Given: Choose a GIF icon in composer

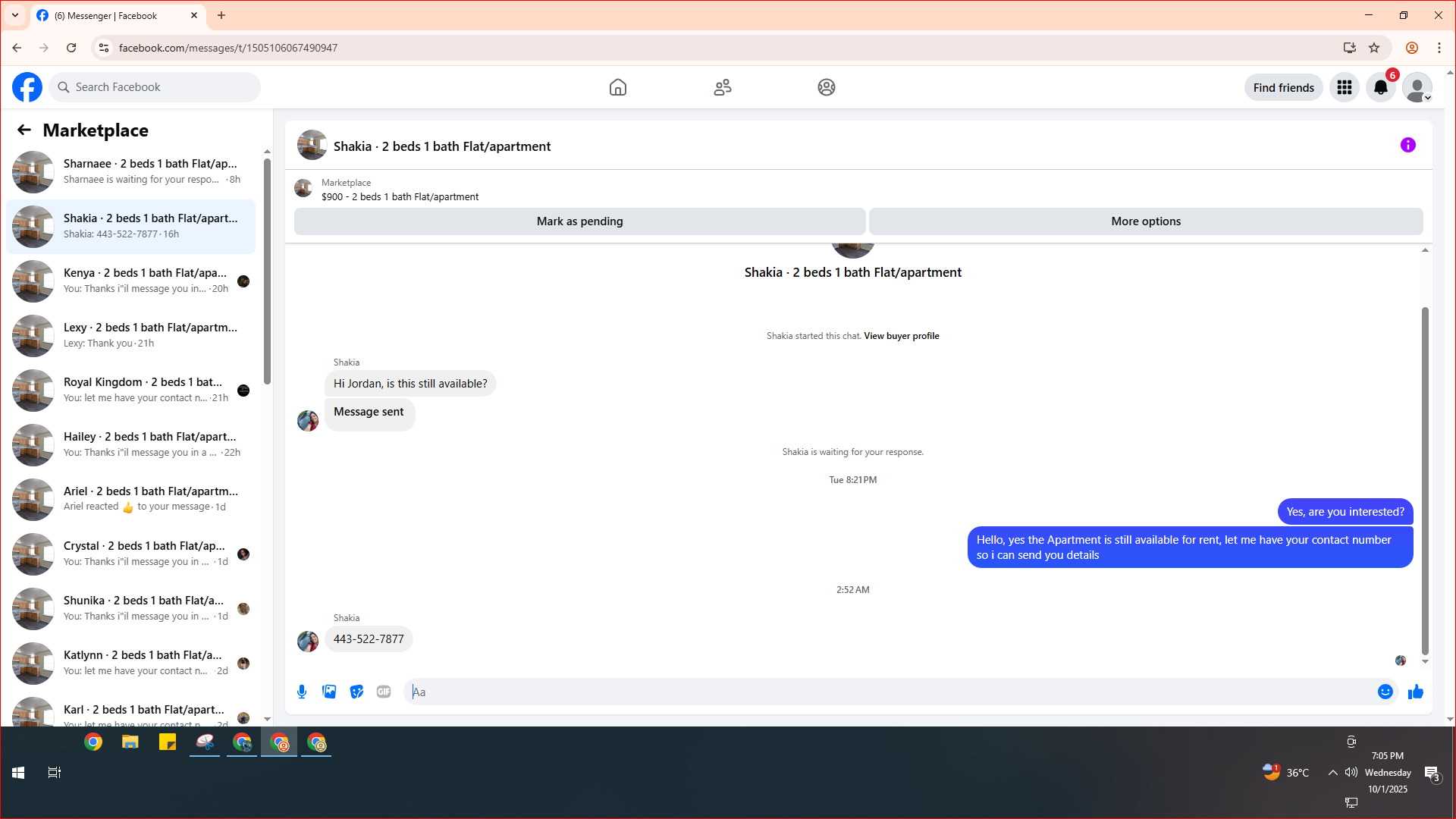Looking at the screenshot, I should [x=384, y=692].
